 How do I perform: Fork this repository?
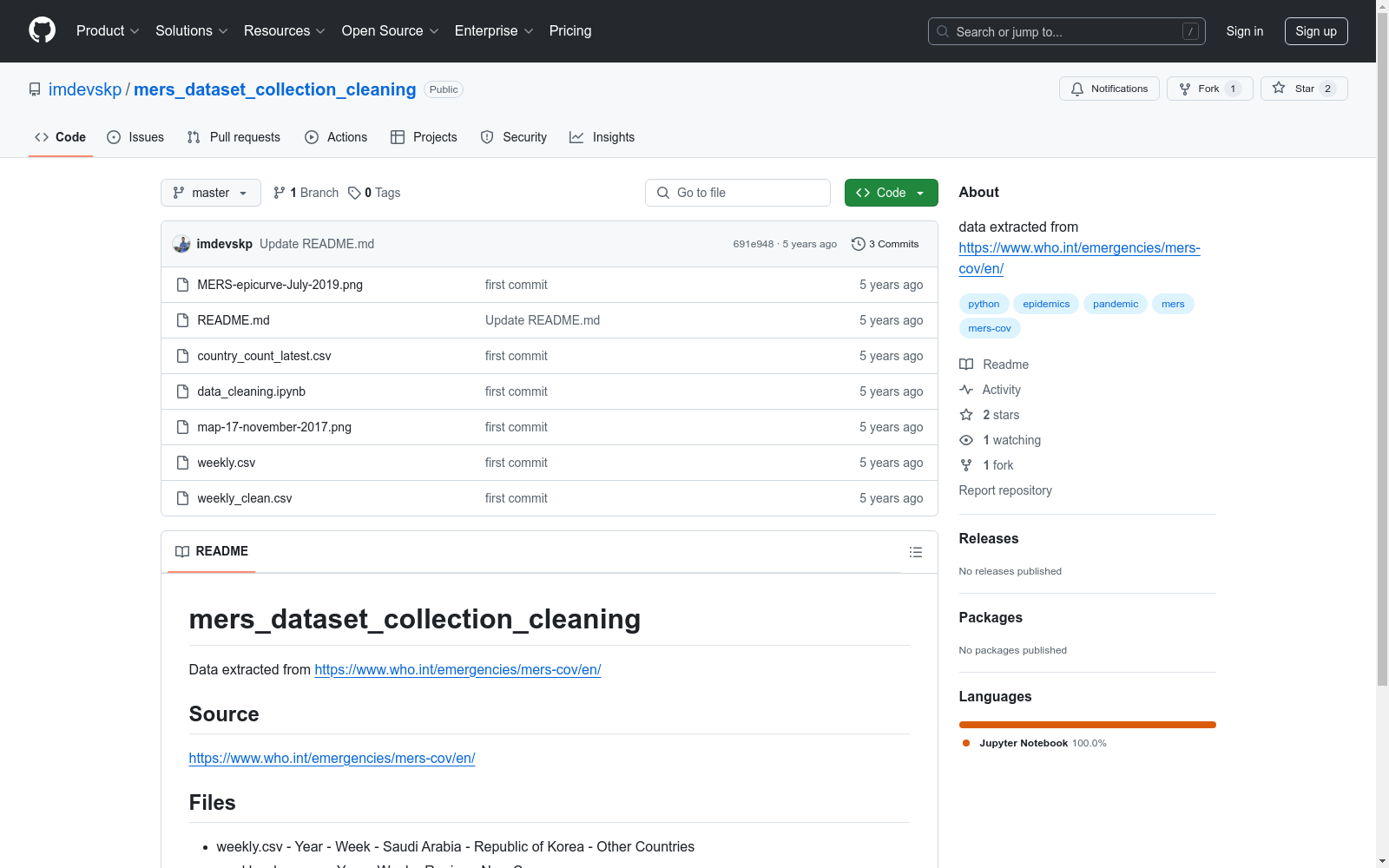[x=1210, y=89]
